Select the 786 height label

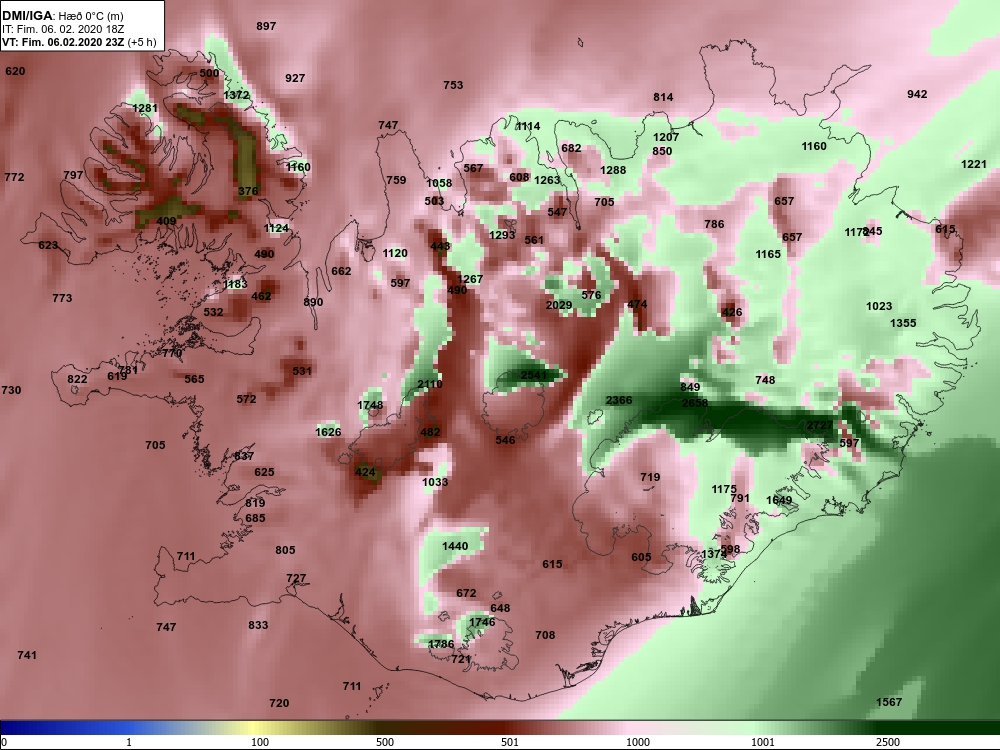coord(714,224)
